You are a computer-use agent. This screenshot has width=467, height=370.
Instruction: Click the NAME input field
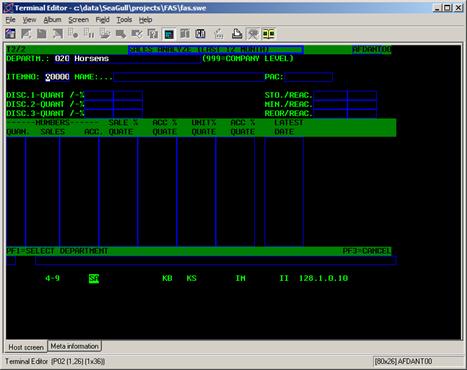click(188, 77)
